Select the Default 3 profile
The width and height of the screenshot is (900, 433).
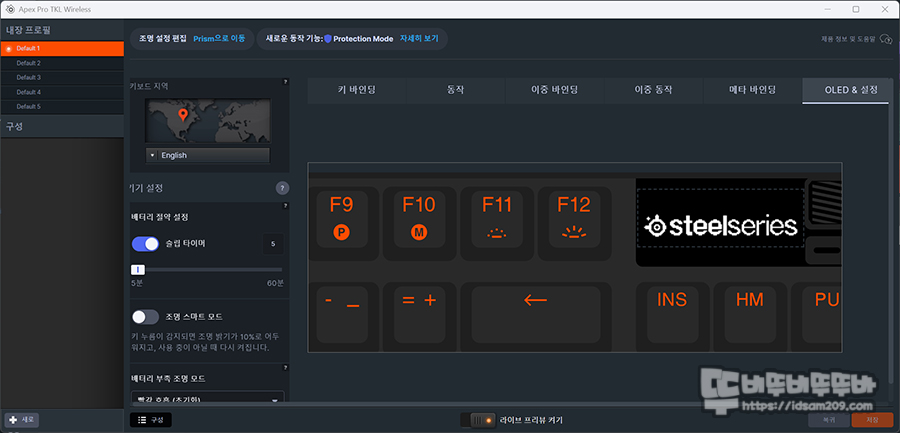coord(62,78)
